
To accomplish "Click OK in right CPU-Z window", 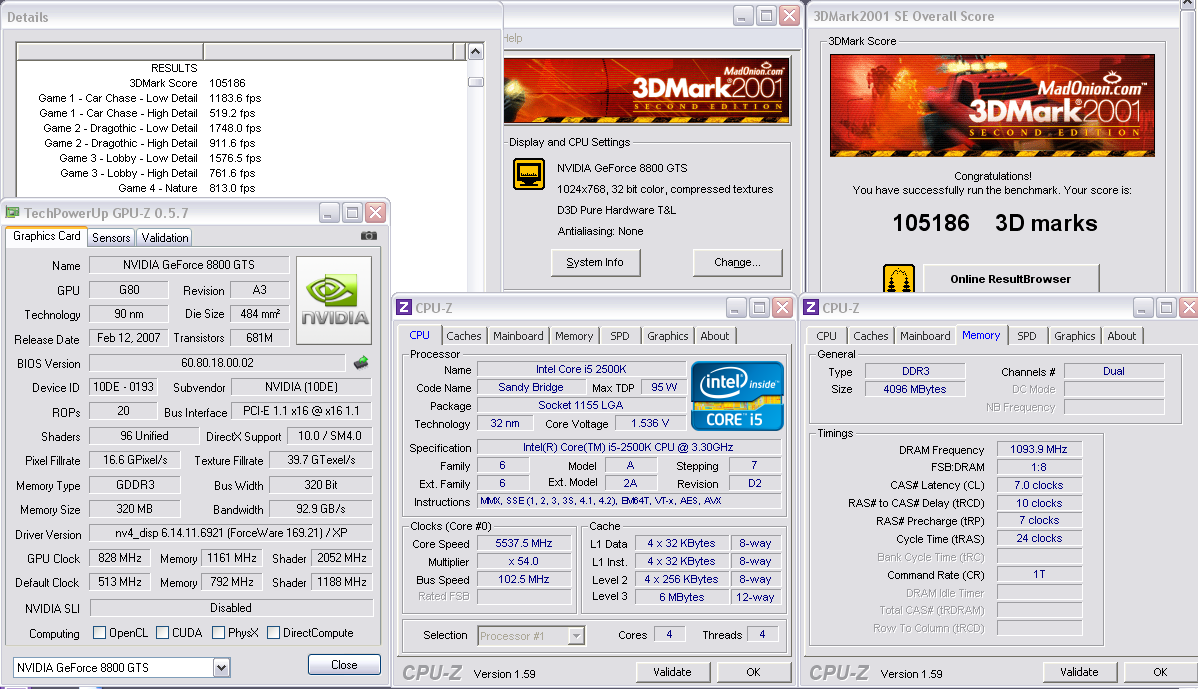I will click(x=1160, y=672).
